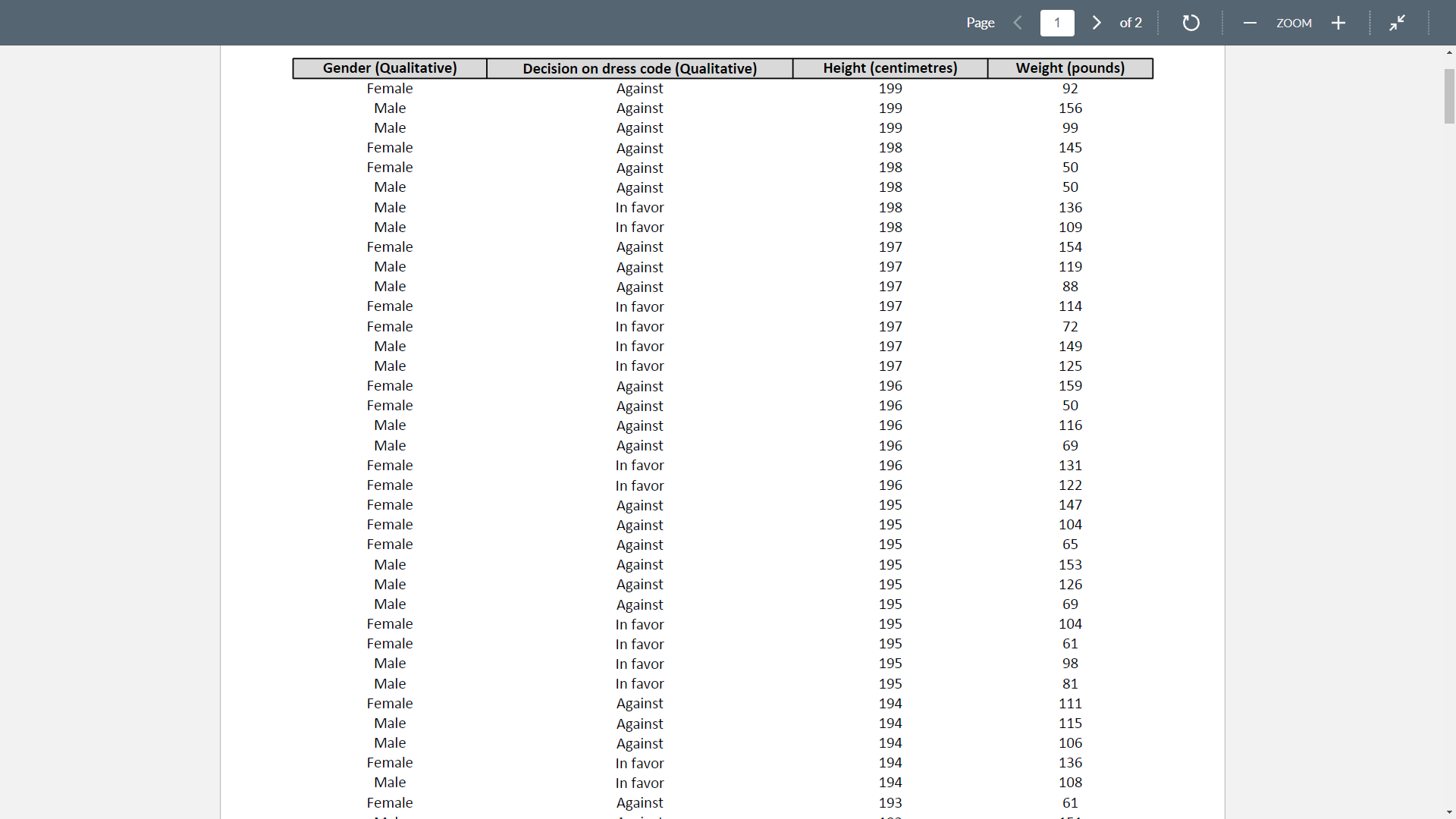The width and height of the screenshot is (1456, 819).
Task: Select the Weight (pounds) column header
Action: tap(1070, 68)
